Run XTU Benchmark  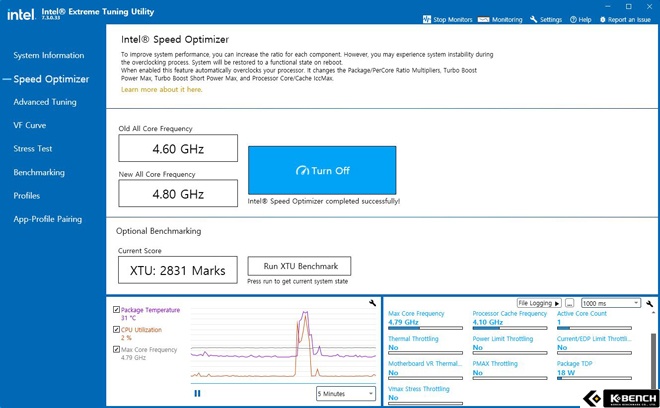point(299,266)
